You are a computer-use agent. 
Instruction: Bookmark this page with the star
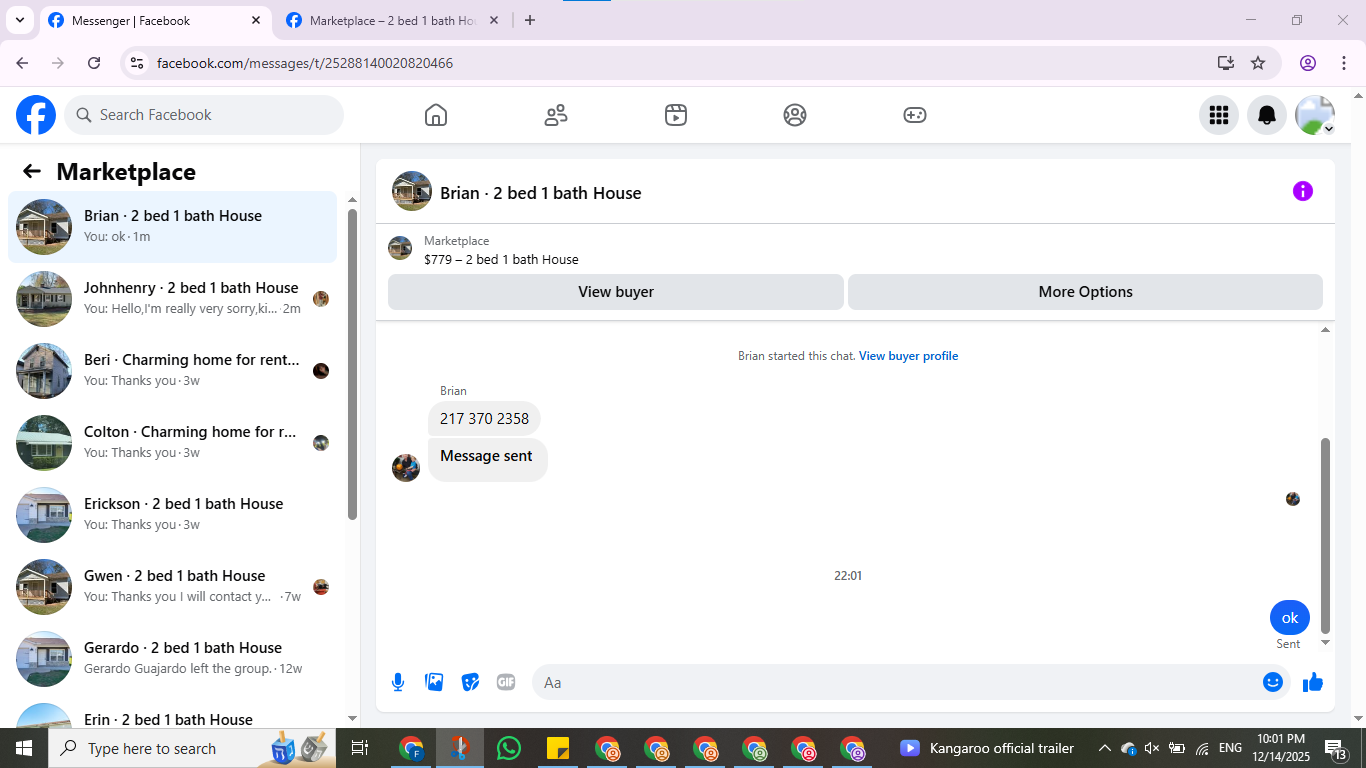[x=1258, y=63]
